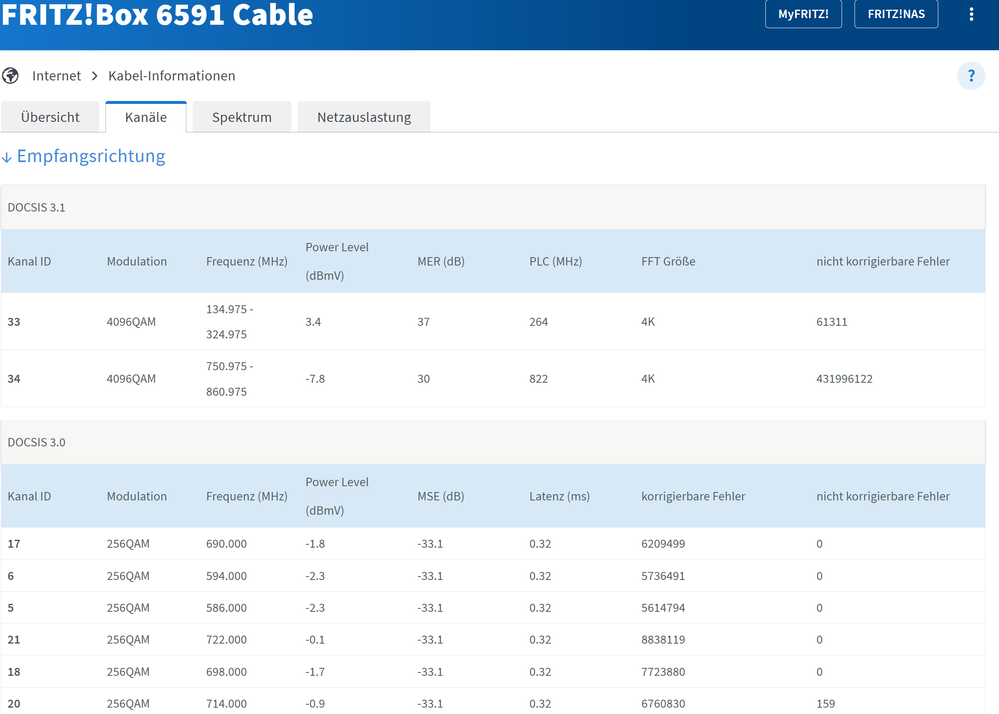
Task: Open the FRITZ!NAS button
Action: point(896,14)
